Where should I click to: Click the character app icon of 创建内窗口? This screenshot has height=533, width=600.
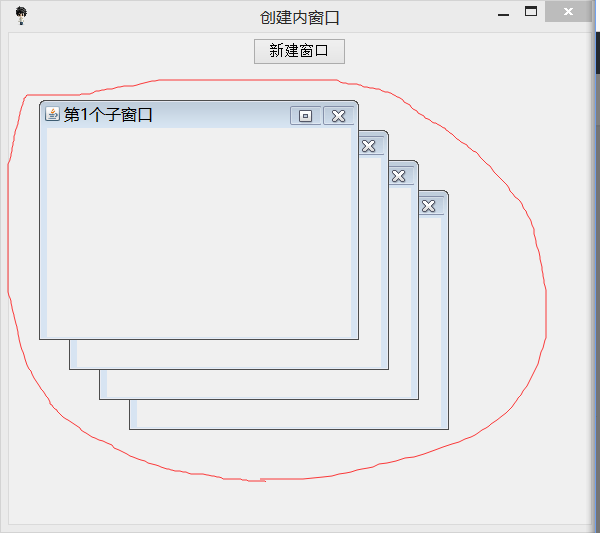tap(21, 16)
